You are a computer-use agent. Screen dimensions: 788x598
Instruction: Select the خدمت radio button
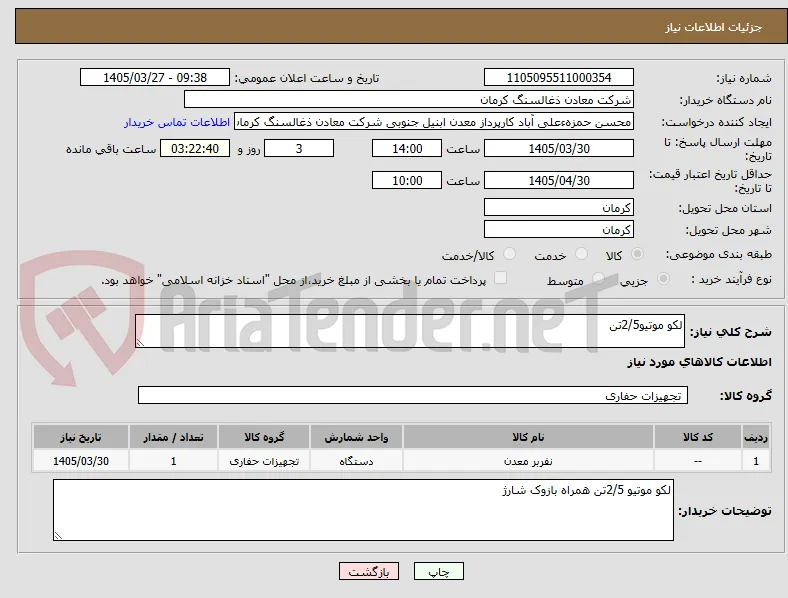pos(581,254)
